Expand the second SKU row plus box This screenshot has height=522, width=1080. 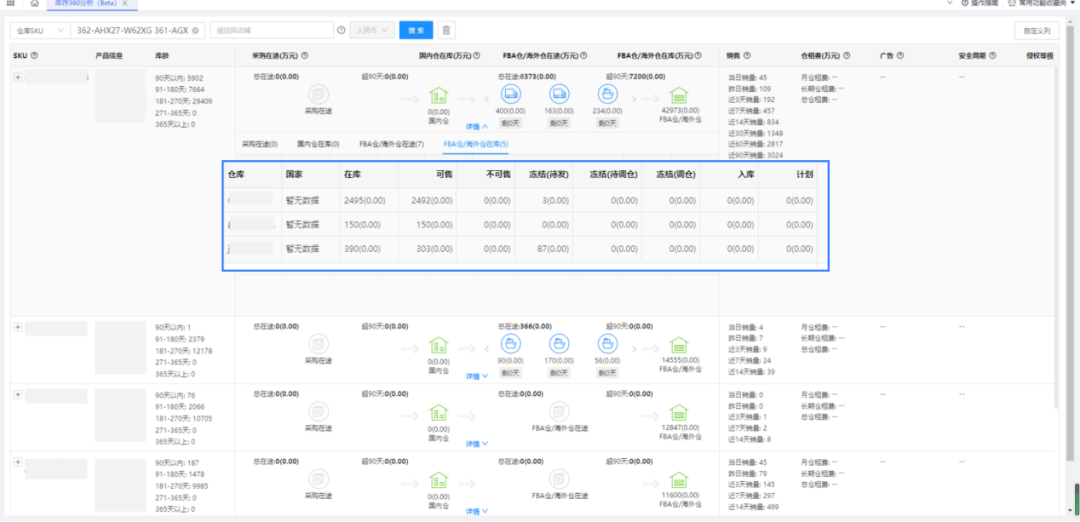click(18, 327)
